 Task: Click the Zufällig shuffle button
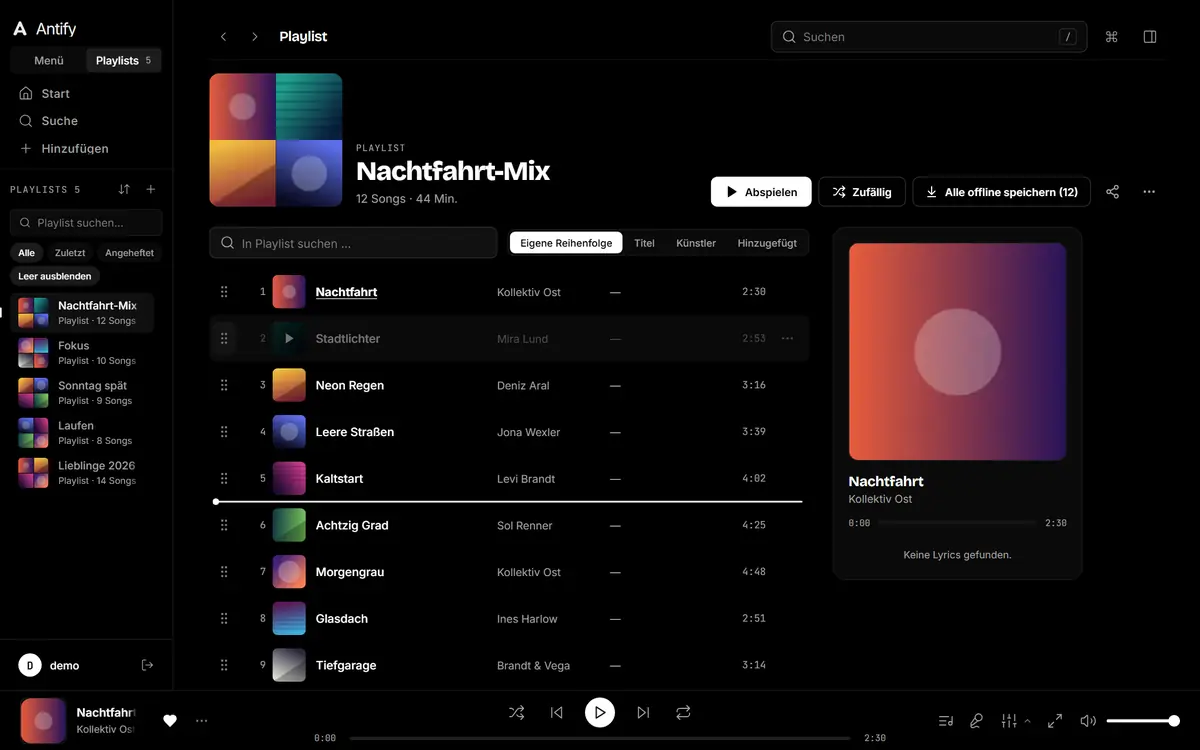click(862, 192)
